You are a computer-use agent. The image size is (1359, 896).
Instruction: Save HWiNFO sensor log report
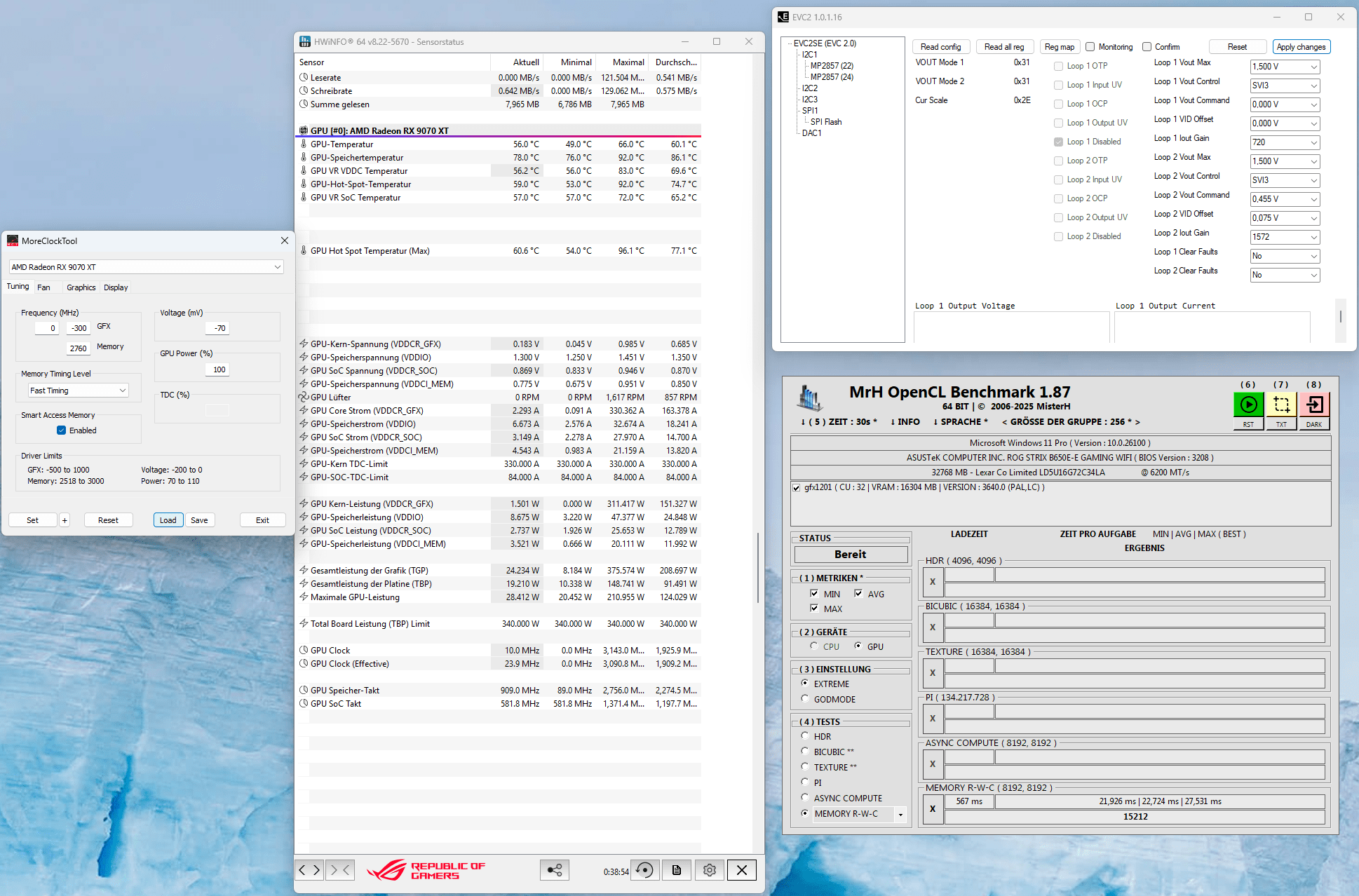click(677, 870)
